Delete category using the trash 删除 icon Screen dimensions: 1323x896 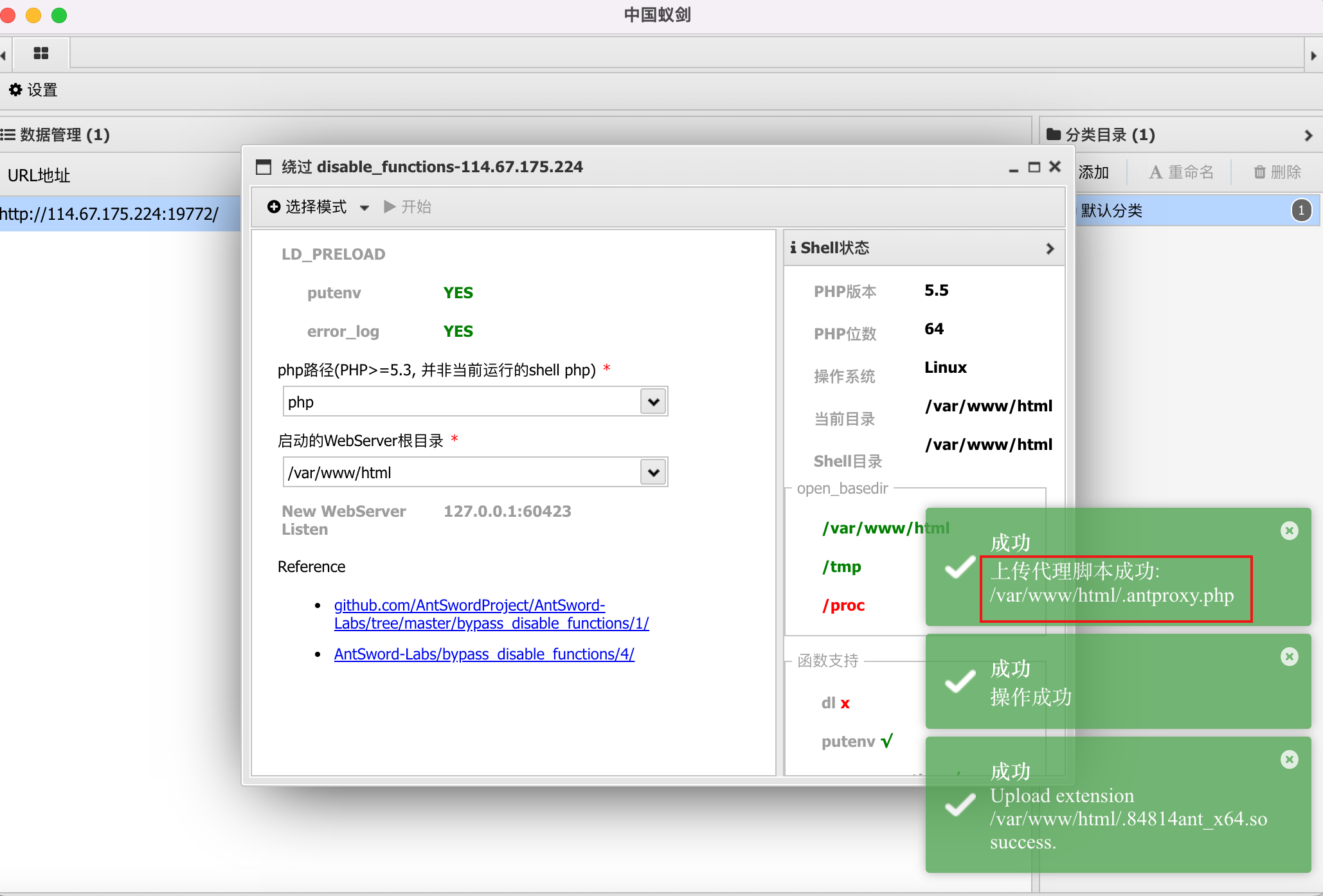click(1259, 172)
